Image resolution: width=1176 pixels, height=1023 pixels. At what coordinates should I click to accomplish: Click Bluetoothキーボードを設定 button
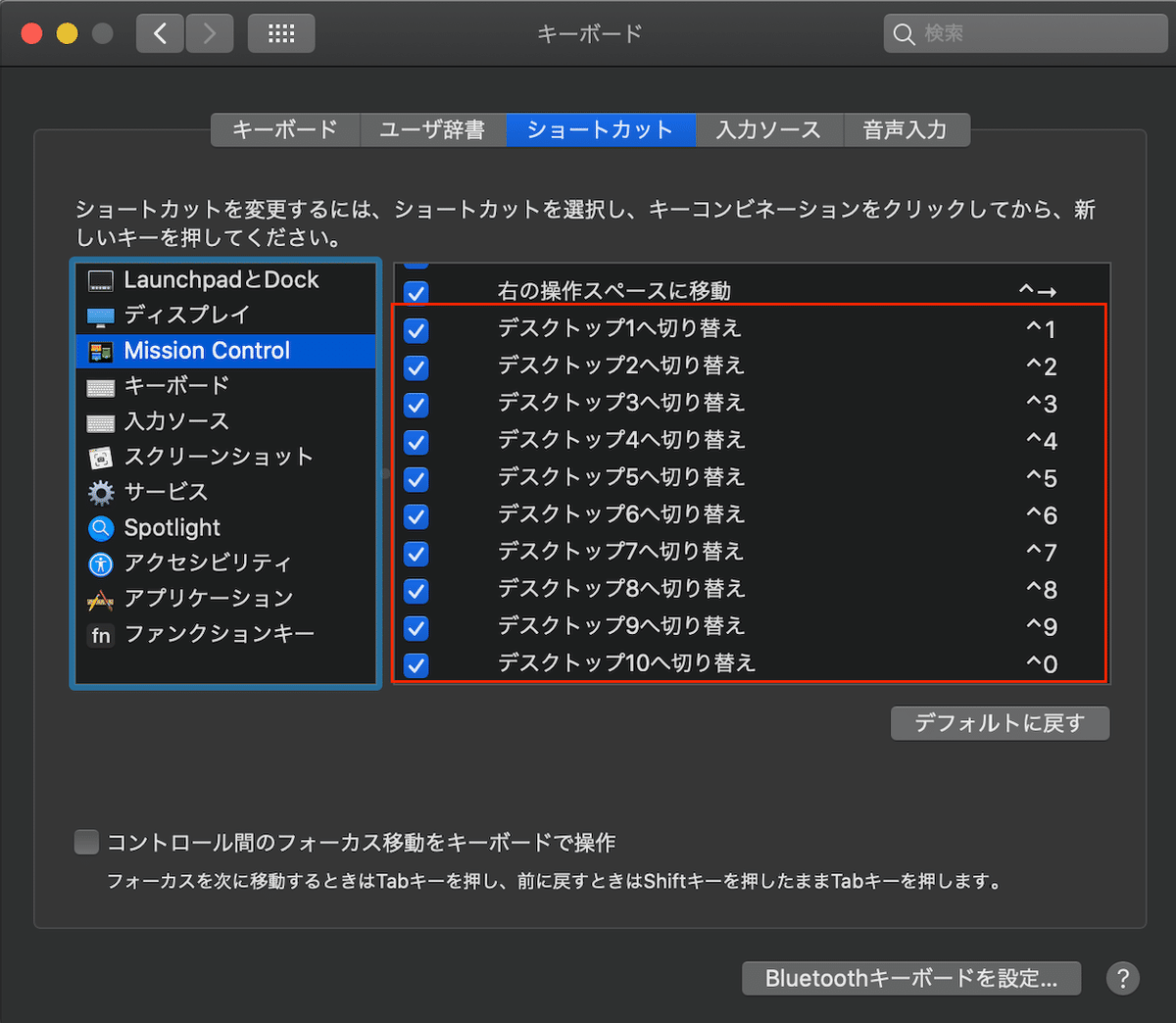[911, 978]
